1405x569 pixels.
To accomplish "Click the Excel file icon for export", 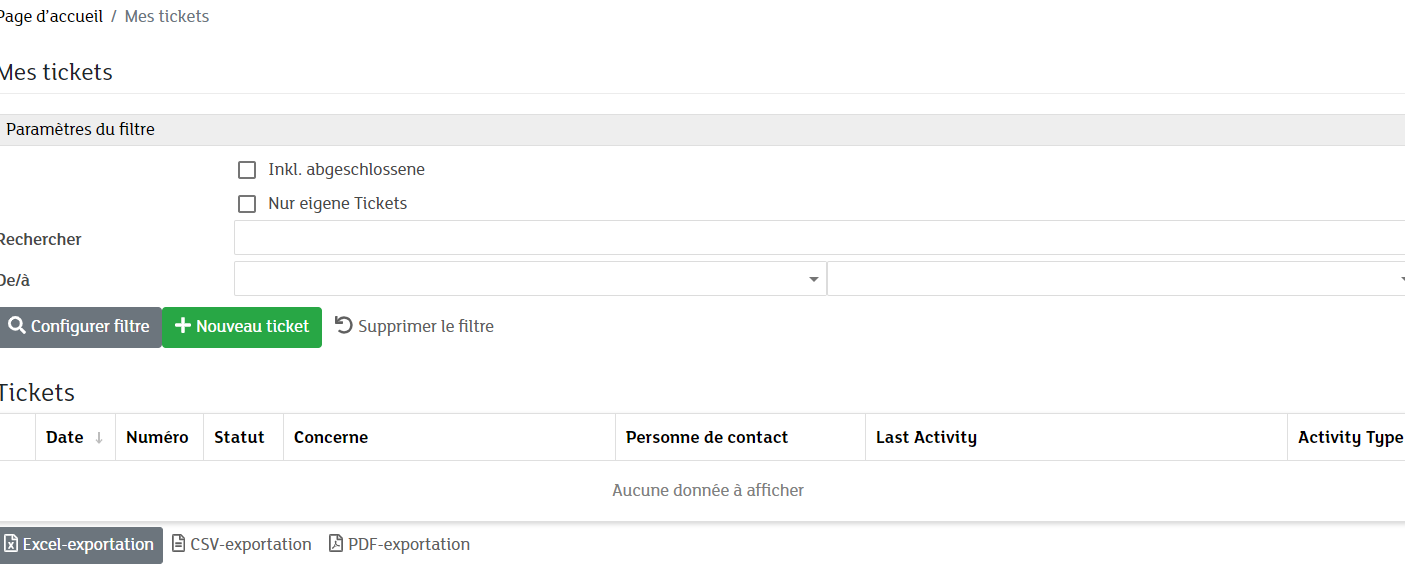I will 11,544.
